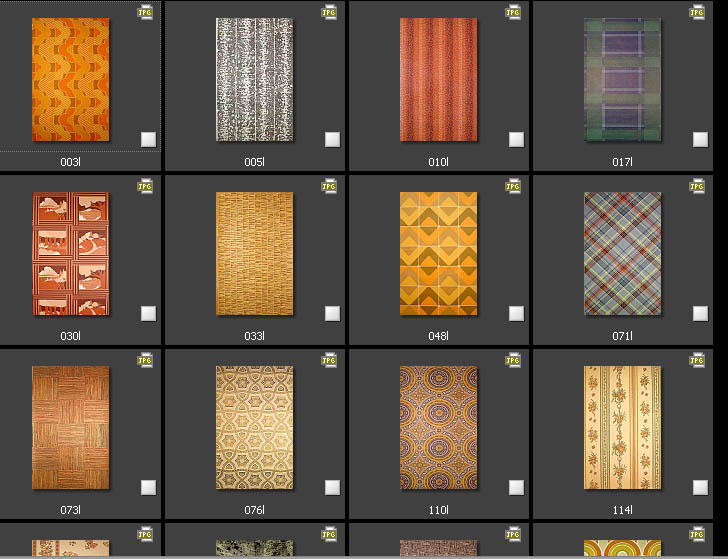Tick the checkbox on tile 003l
Image resolution: width=728 pixels, height=559 pixels.
pyautogui.click(x=149, y=139)
